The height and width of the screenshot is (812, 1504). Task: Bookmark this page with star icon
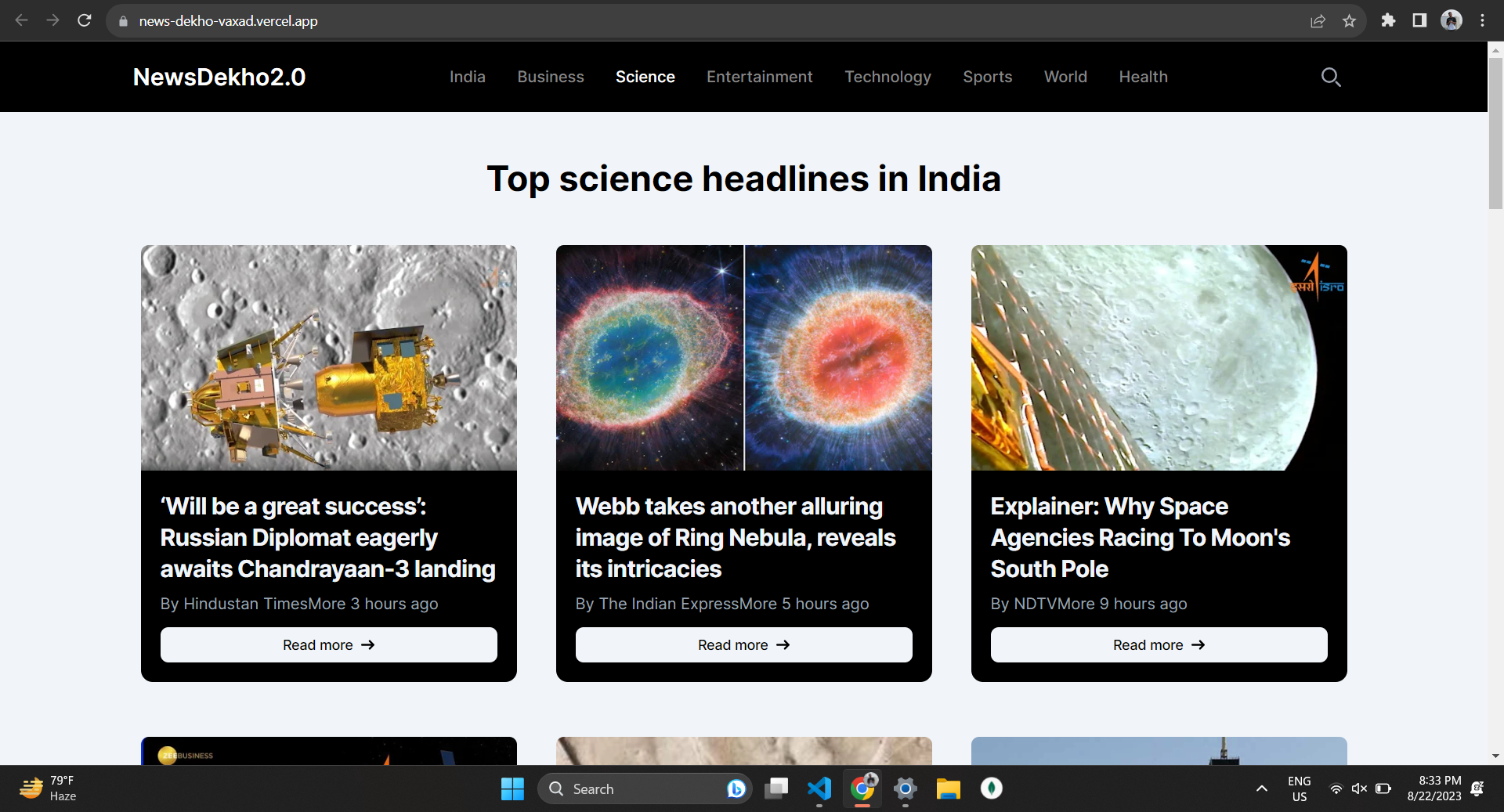1349,21
